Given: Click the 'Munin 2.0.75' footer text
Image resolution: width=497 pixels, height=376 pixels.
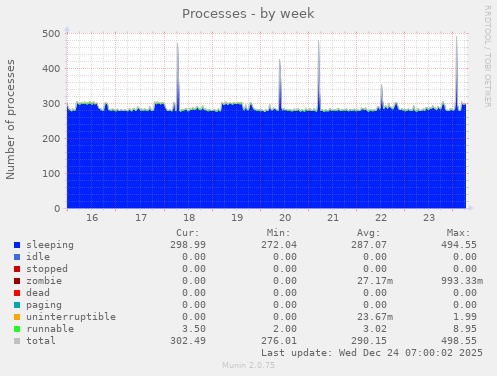Looking at the screenshot, I should (x=248, y=365).
